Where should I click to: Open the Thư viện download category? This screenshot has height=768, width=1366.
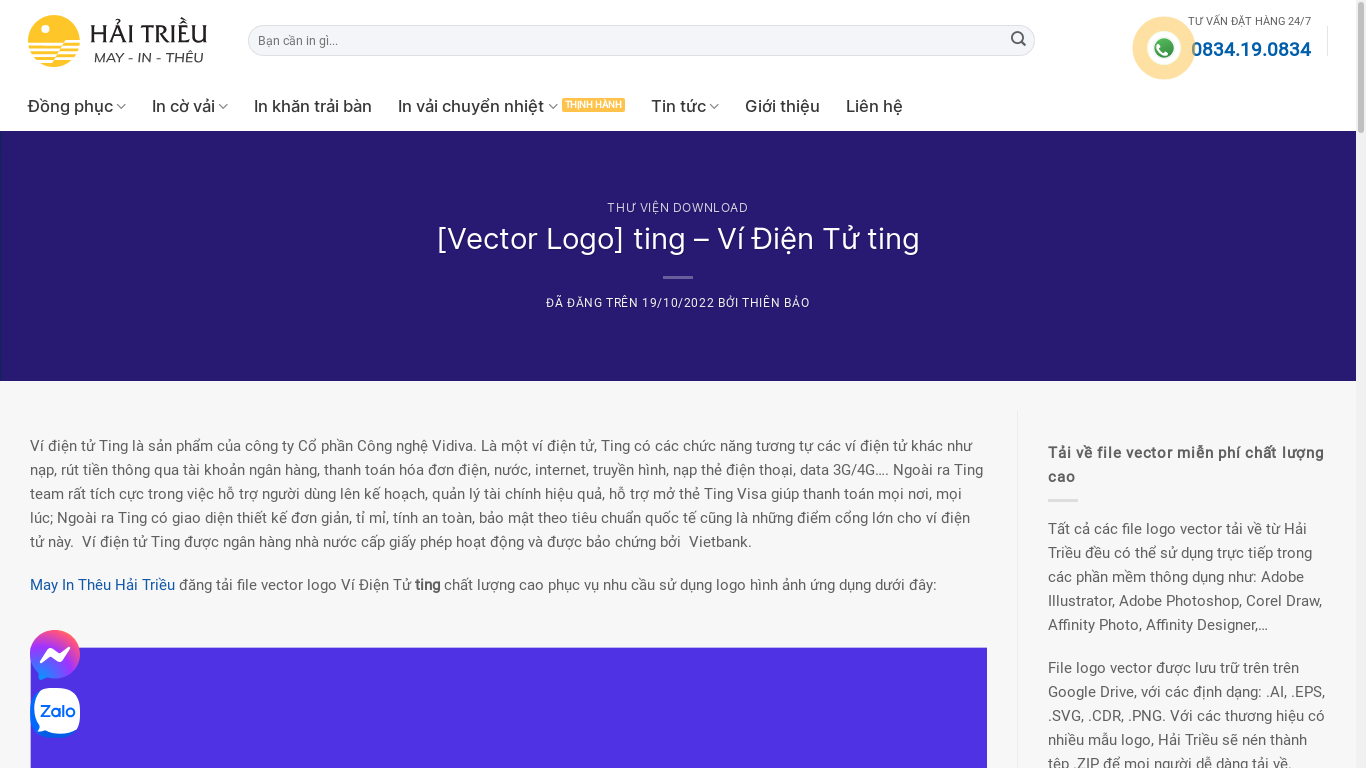677,208
